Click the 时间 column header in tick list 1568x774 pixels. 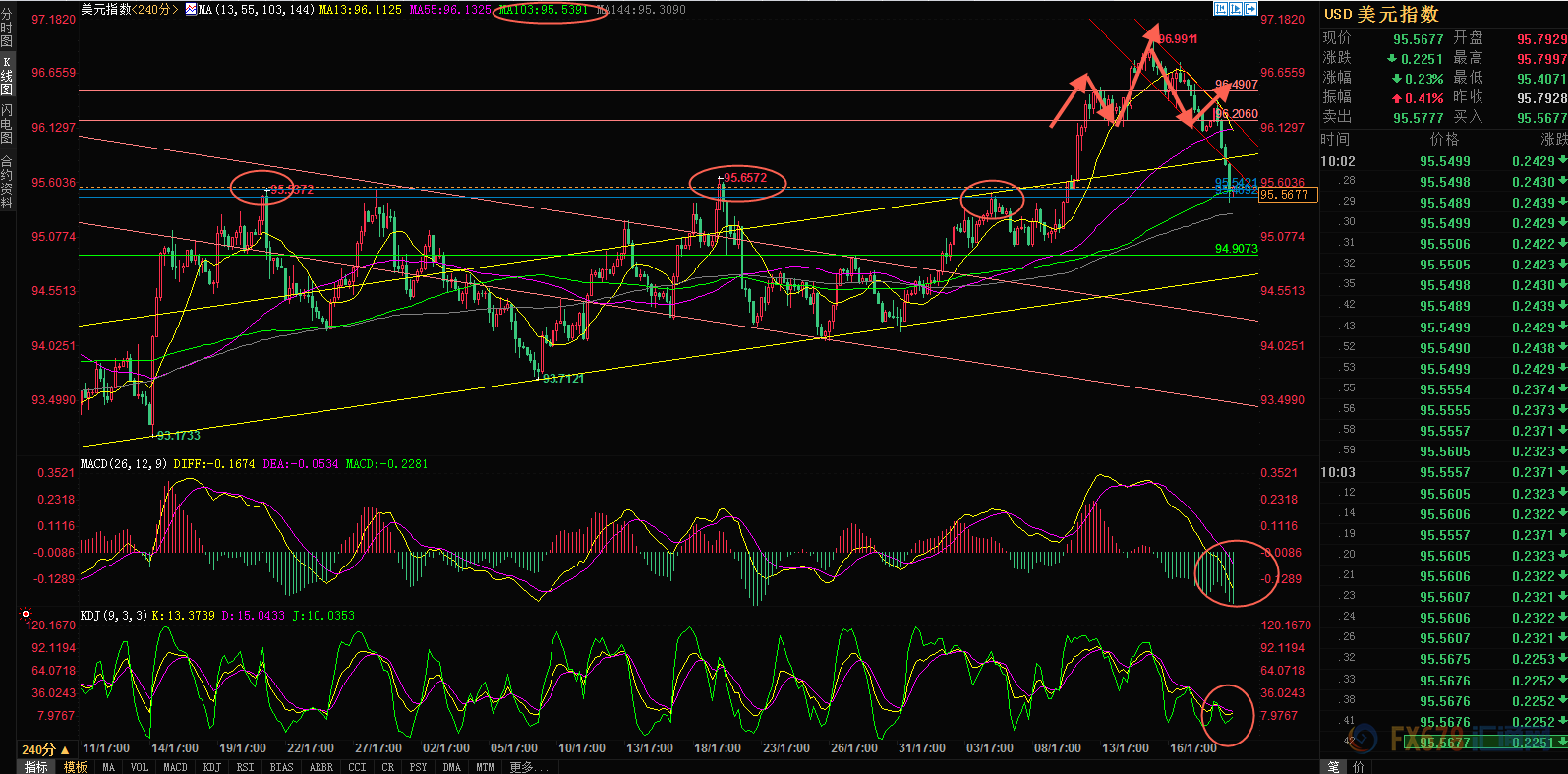click(x=1335, y=140)
